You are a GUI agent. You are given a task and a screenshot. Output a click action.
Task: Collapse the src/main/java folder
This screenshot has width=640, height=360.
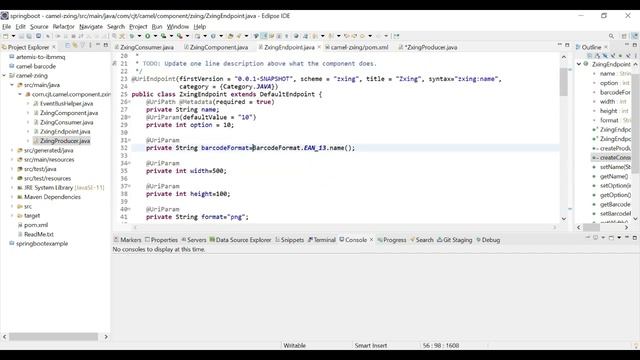click(x=12, y=85)
